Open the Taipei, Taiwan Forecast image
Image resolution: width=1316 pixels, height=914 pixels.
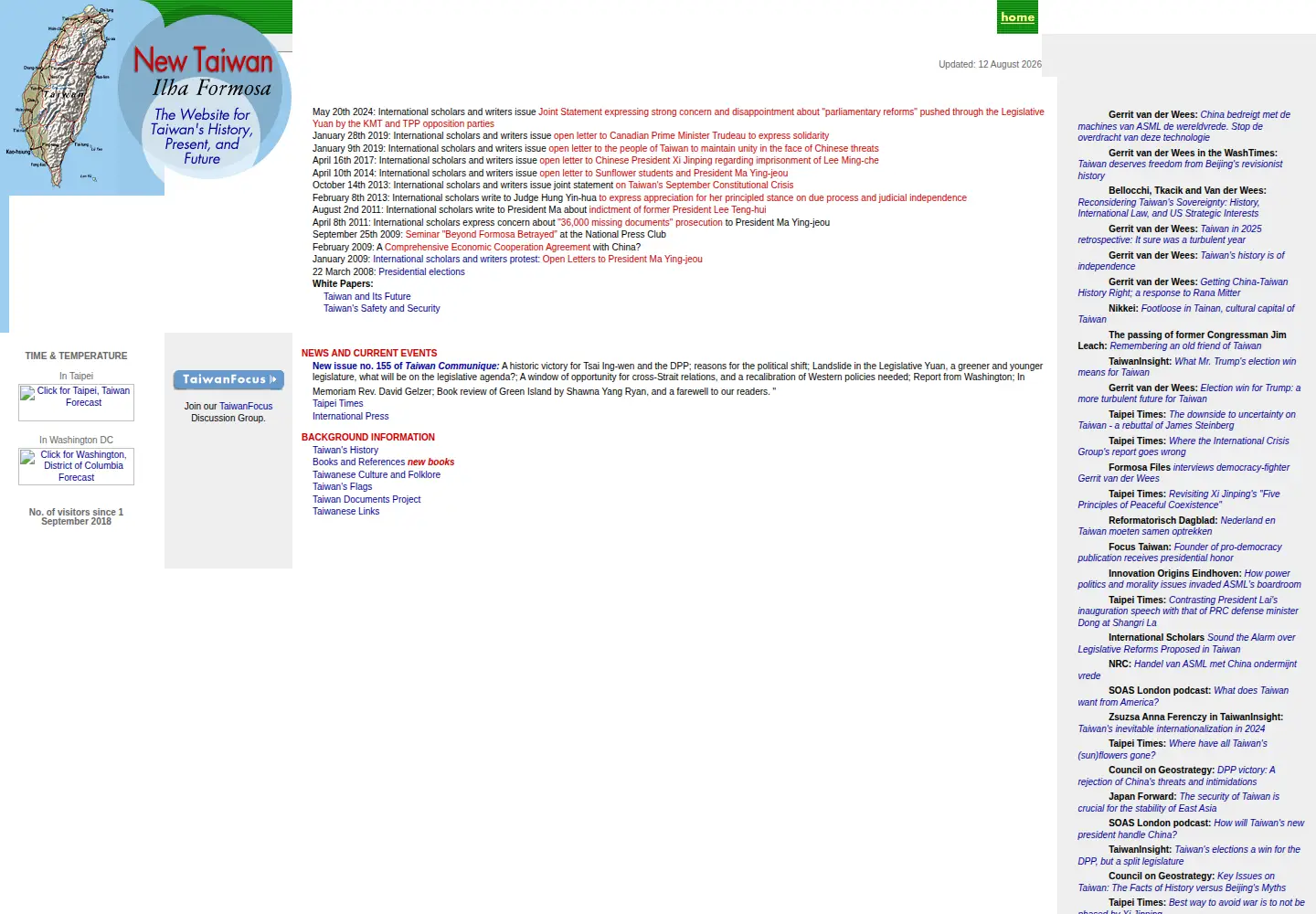tap(76, 402)
